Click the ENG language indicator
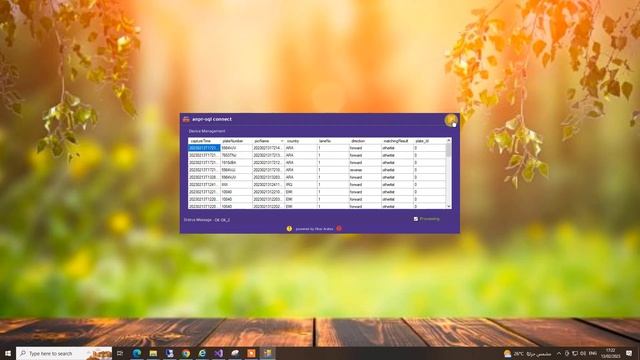The image size is (640, 360). coord(593,353)
